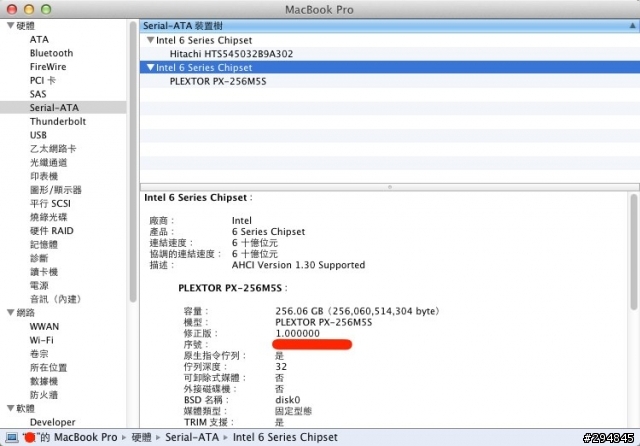This screenshot has height=446, width=640.
Task: Open 卷宗 volumes item
Action: click(39, 354)
